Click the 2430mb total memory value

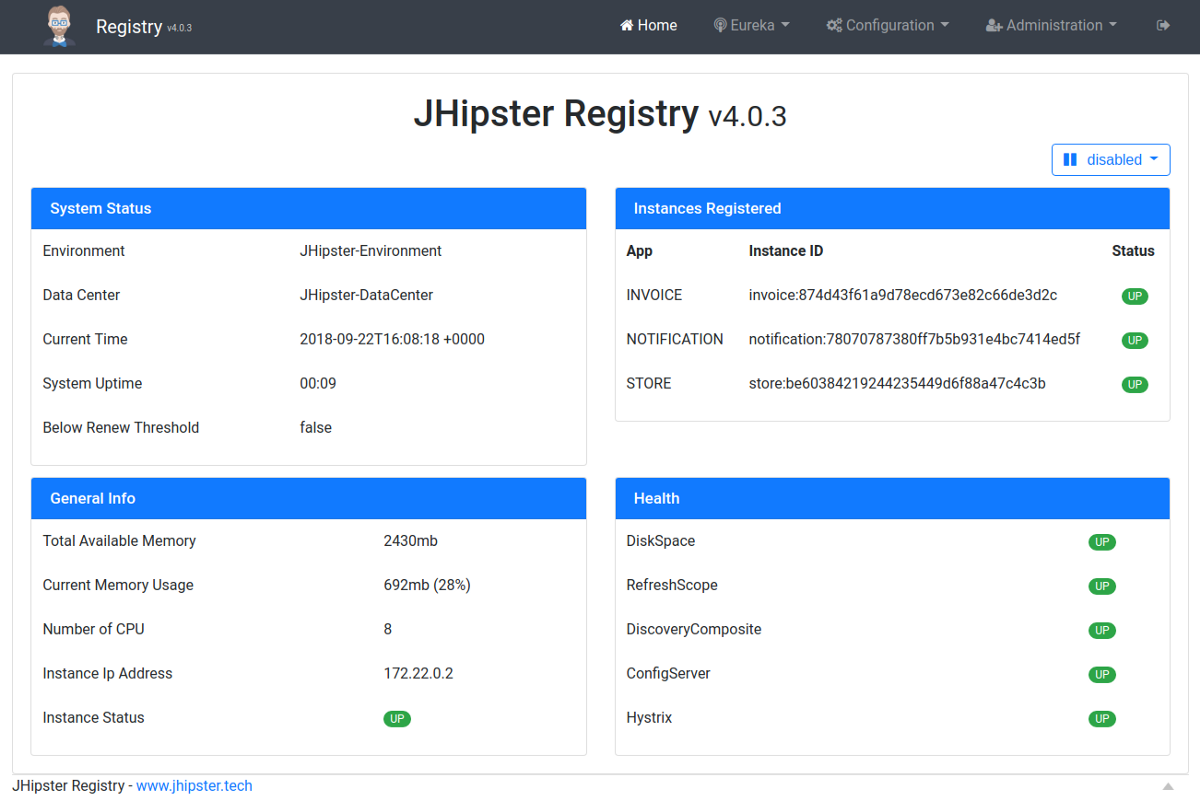(411, 541)
